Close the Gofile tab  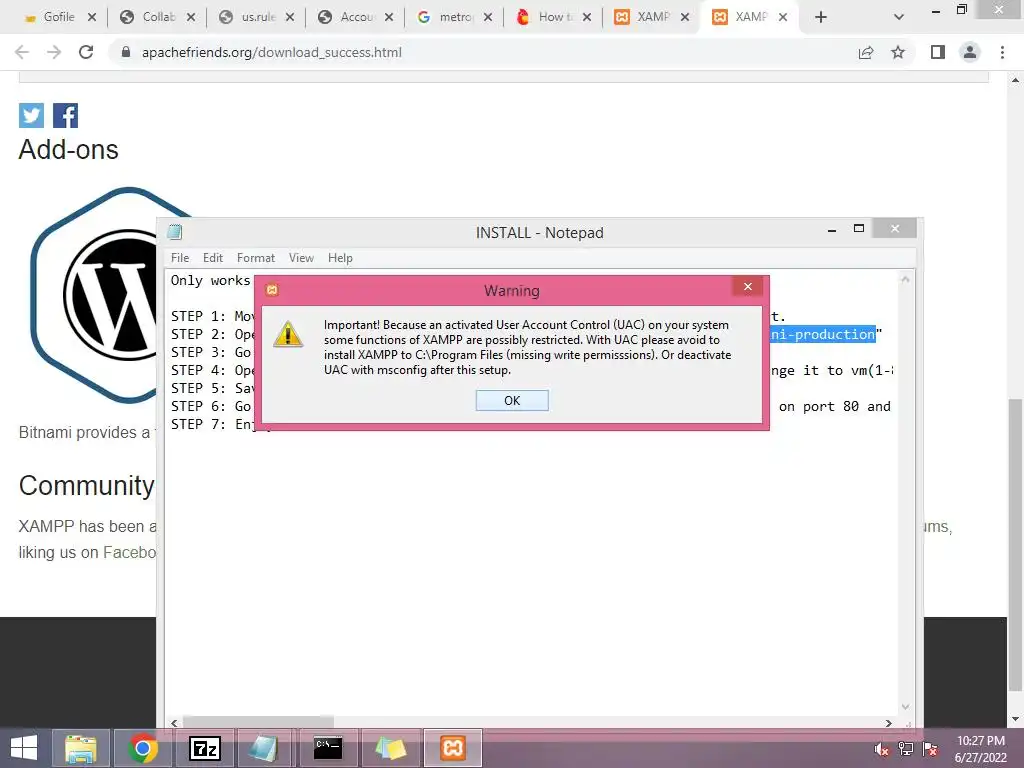click(92, 17)
